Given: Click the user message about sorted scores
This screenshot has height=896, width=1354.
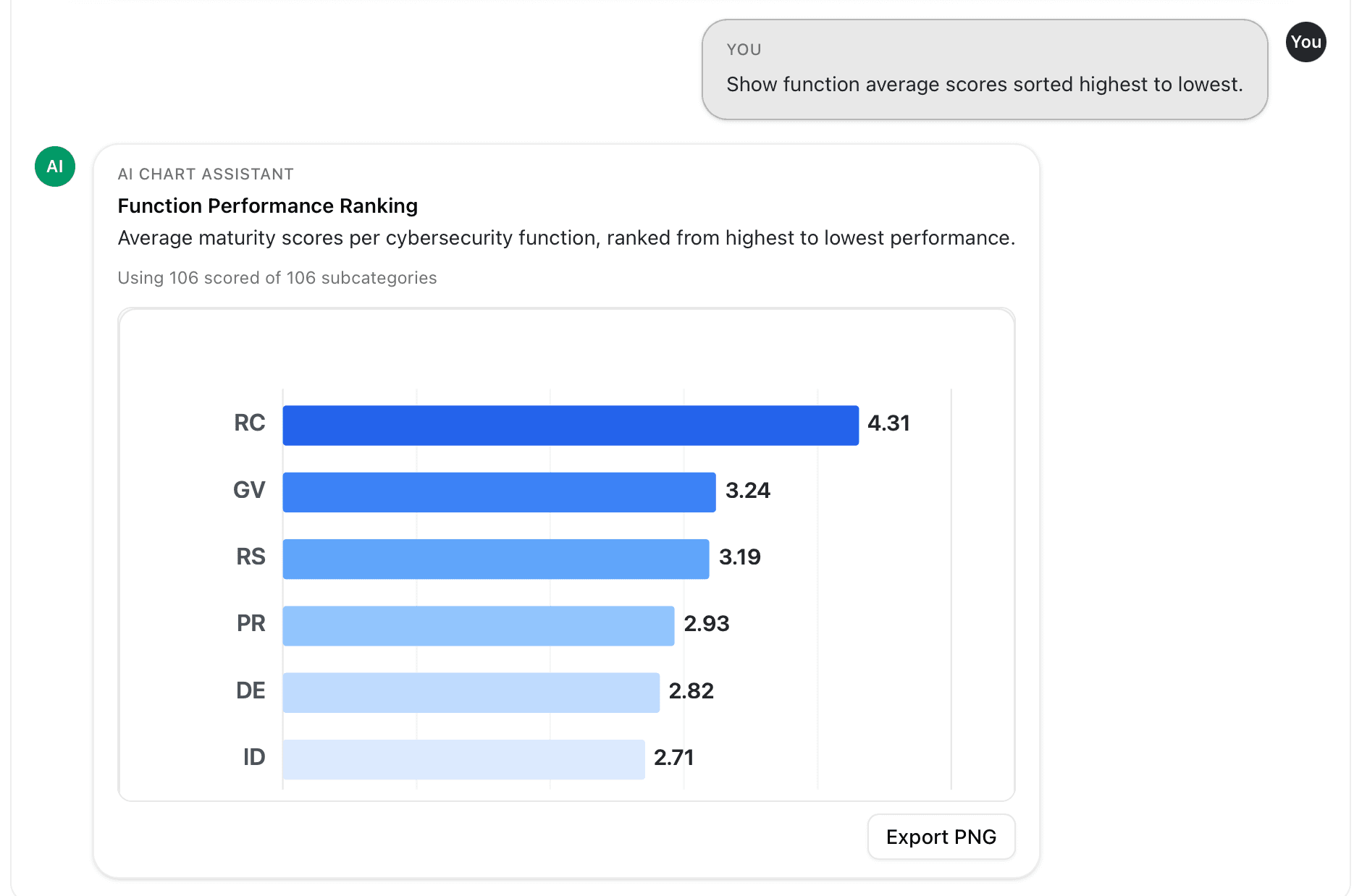Looking at the screenshot, I should 984,85.
